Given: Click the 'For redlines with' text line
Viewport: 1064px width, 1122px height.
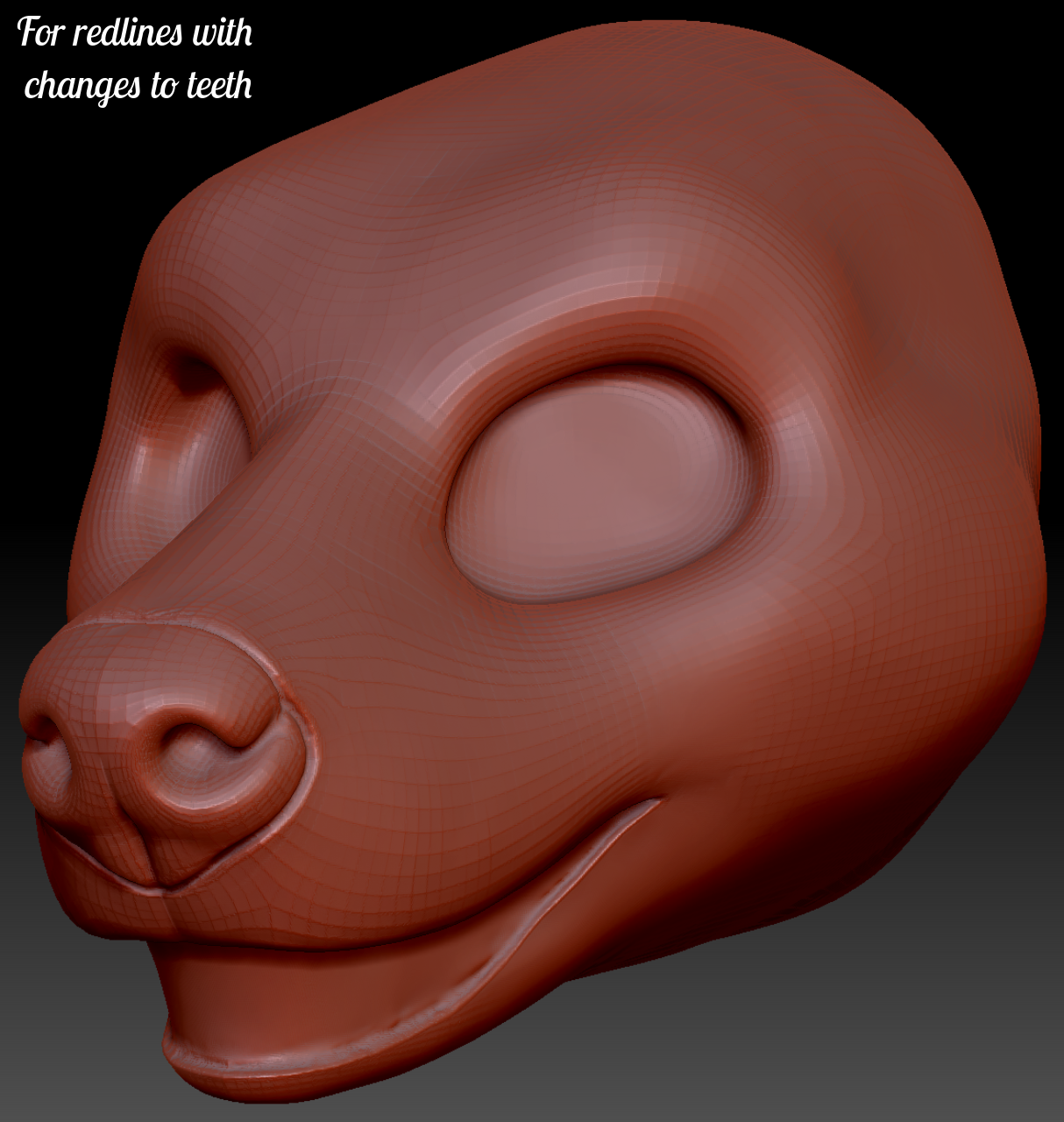Looking at the screenshot, I should coord(135,32).
